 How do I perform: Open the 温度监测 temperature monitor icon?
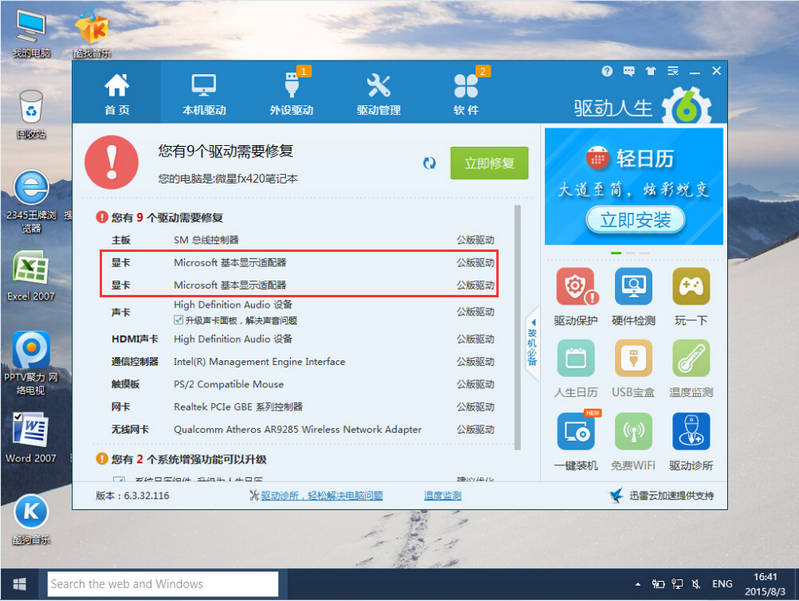(x=691, y=369)
